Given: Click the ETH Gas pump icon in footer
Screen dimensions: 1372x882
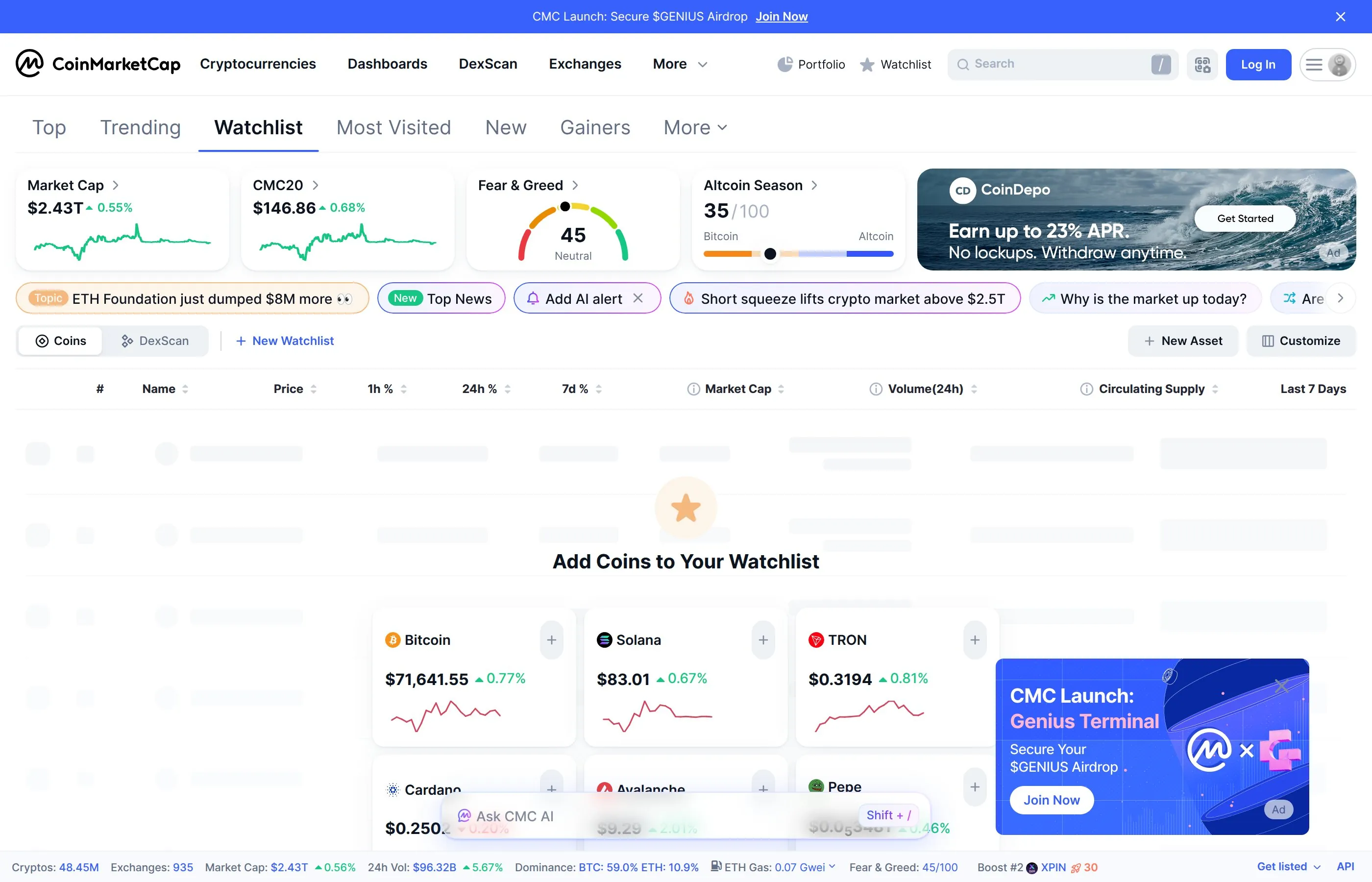Looking at the screenshot, I should point(716,866).
